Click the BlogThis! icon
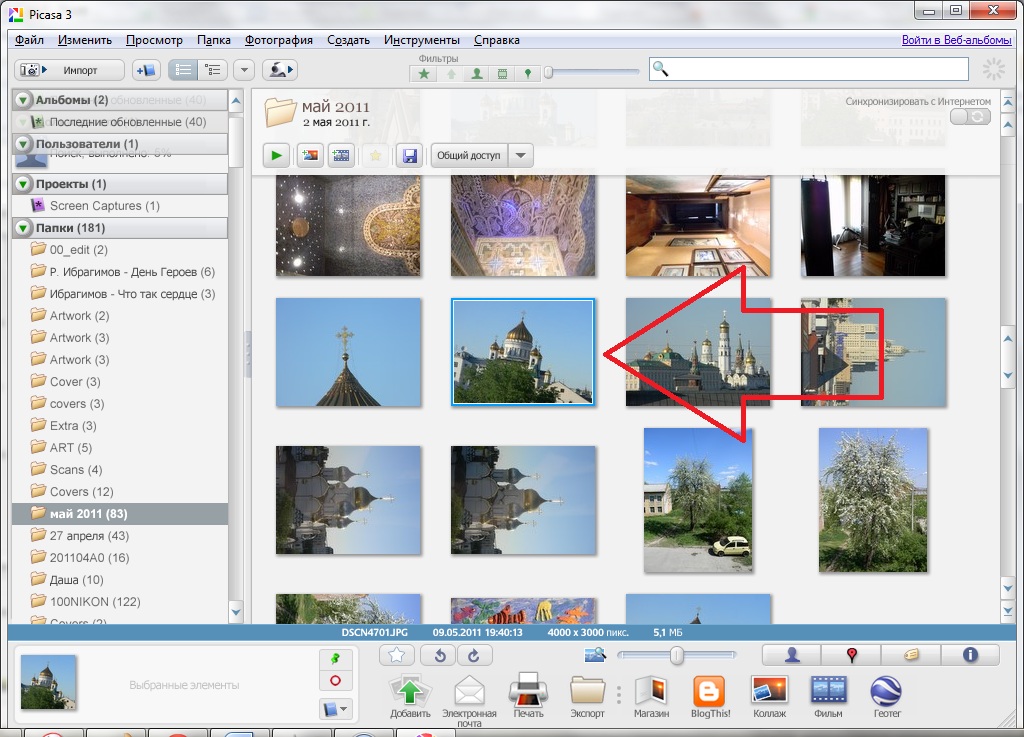 click(709, 690)
